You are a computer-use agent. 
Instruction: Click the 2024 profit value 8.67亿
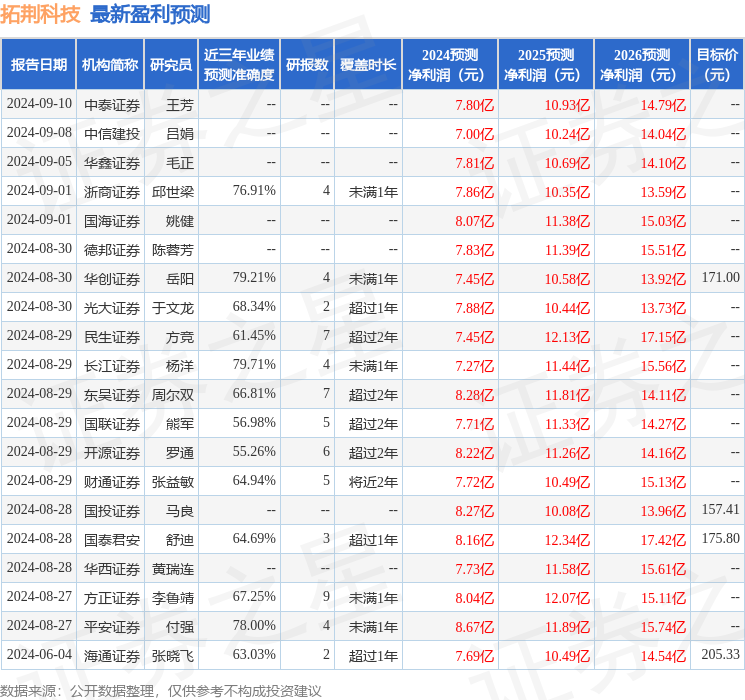(x=475, y=627)
